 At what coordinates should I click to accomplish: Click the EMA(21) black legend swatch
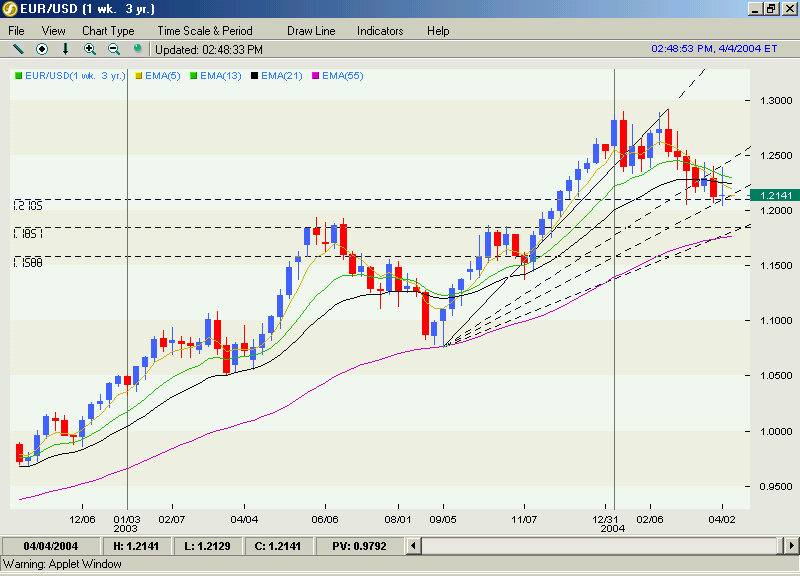point(255,76)
